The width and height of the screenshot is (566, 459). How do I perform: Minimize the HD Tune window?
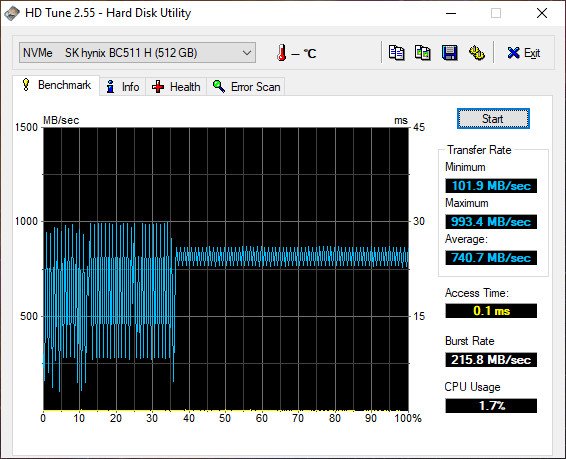(451, 13)
